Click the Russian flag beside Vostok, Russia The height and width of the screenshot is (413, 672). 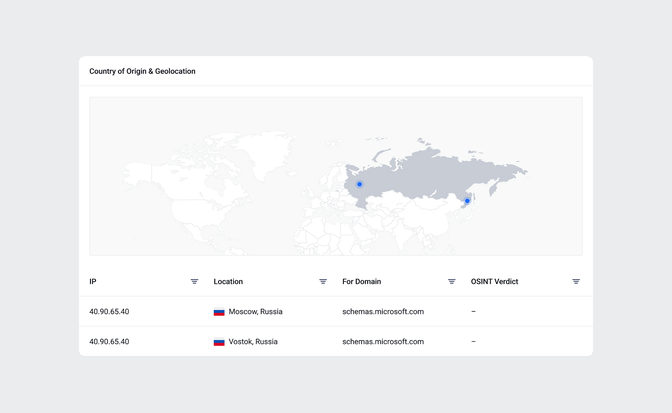coord(219,342)
